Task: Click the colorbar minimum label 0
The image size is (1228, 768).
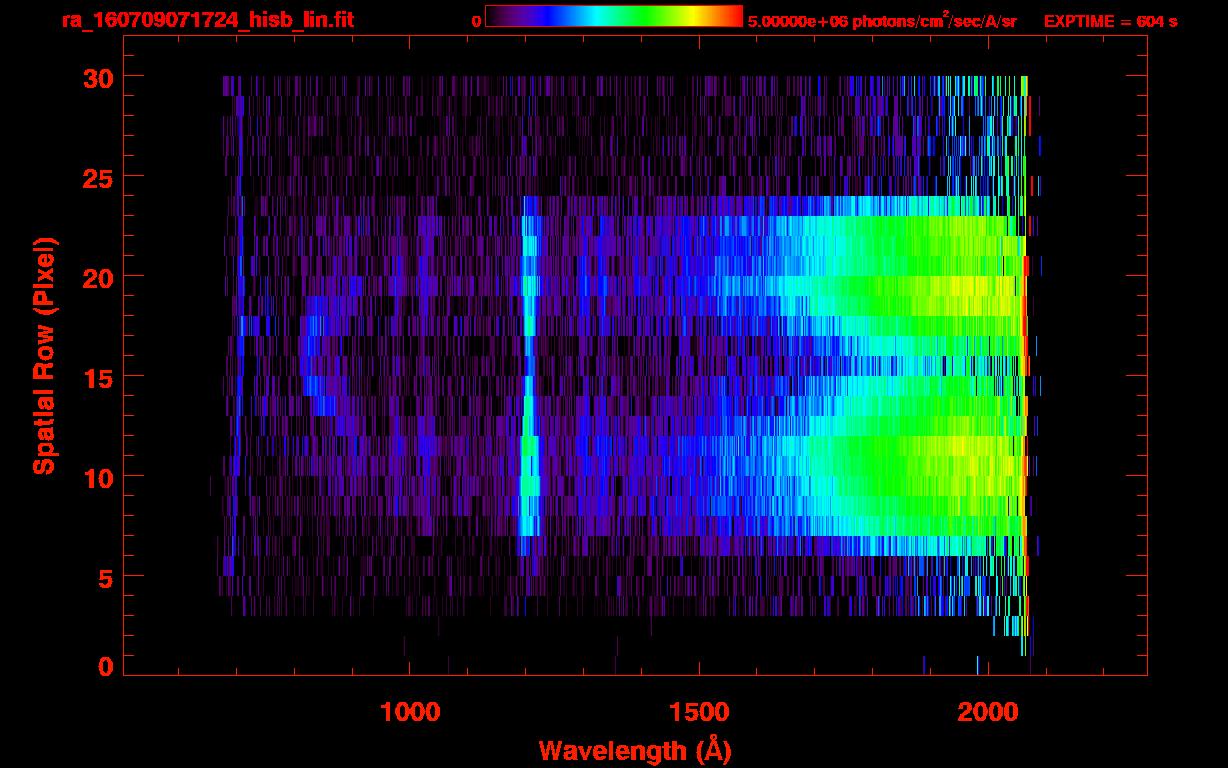Action: click(x=476, y=21)
